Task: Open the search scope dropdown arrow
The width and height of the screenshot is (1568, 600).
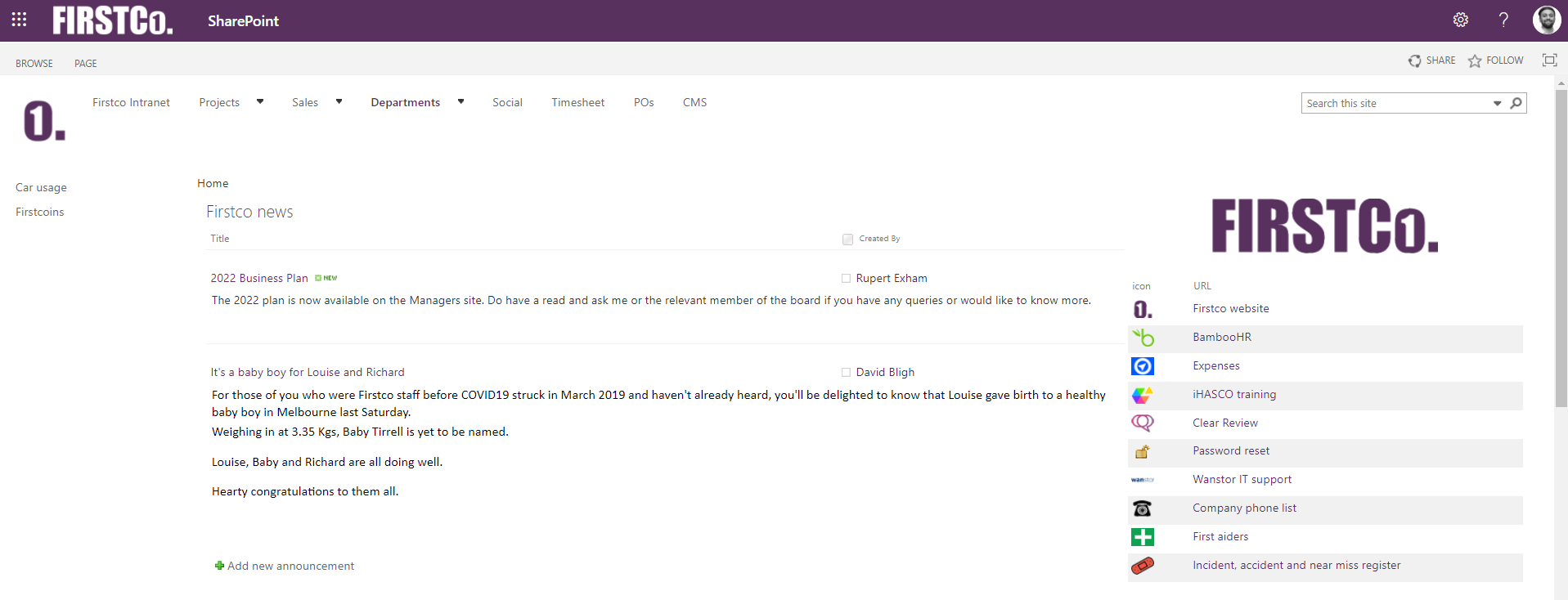Action: pos(1498,103)
